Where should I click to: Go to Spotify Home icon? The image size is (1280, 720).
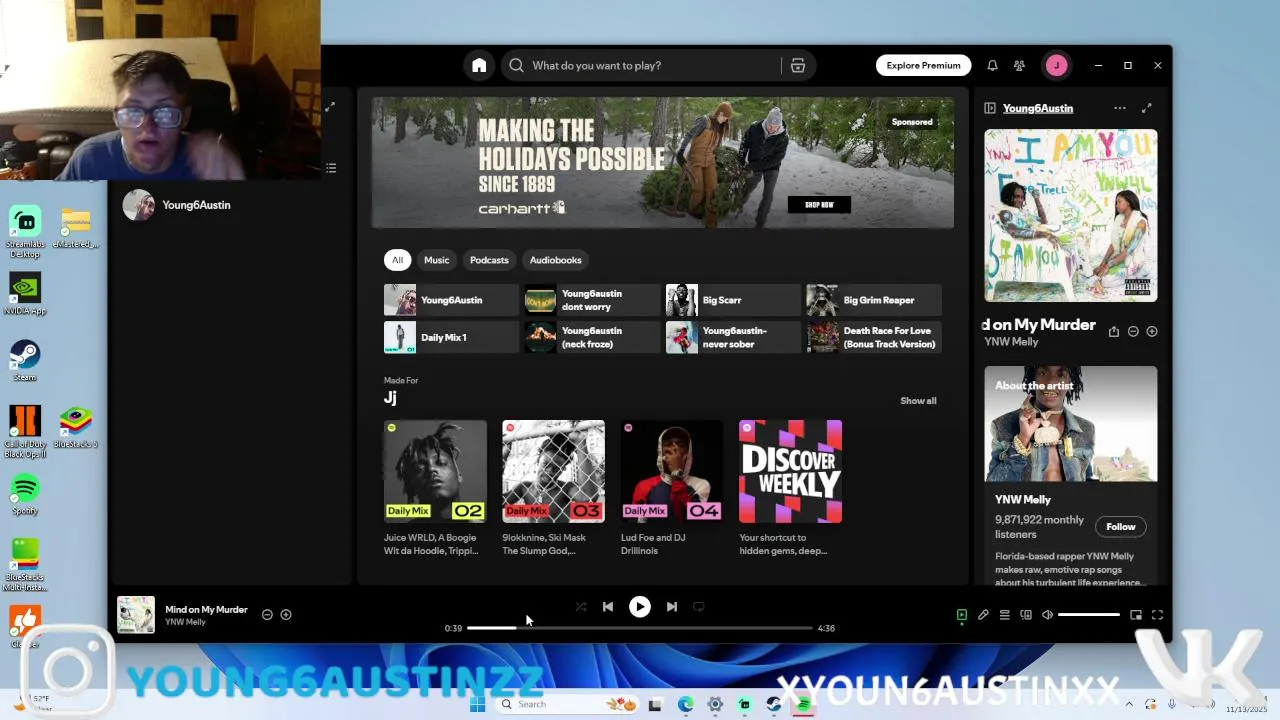click(x=479, y=65)
